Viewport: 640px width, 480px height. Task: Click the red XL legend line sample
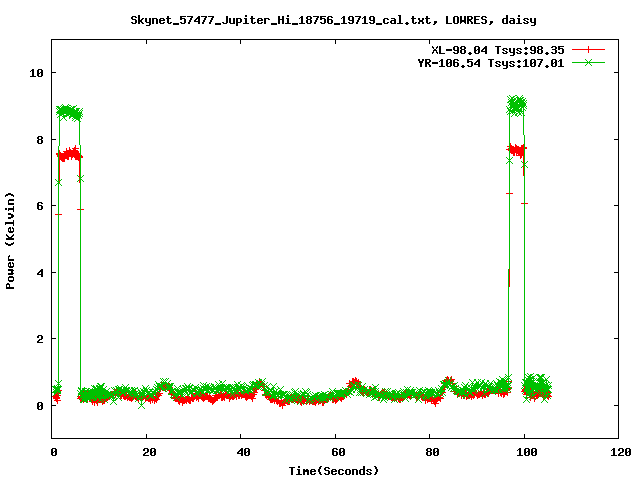[588, 50]
